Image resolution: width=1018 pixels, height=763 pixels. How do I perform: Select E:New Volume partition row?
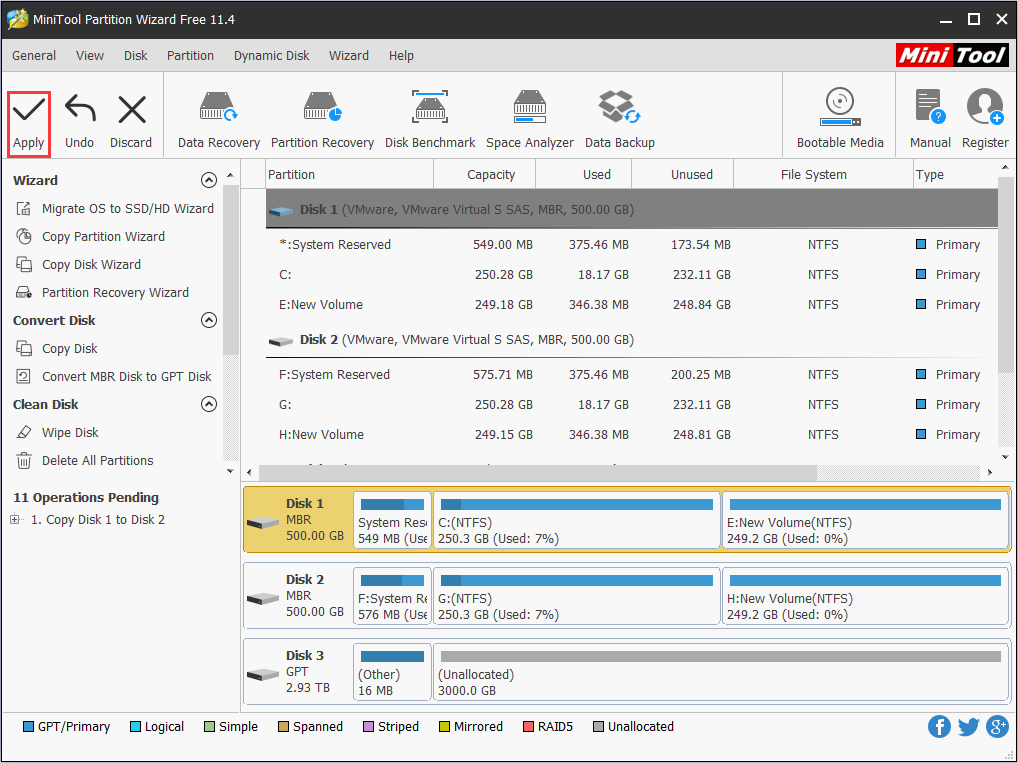pyautogui.click(x=321, y=305)
